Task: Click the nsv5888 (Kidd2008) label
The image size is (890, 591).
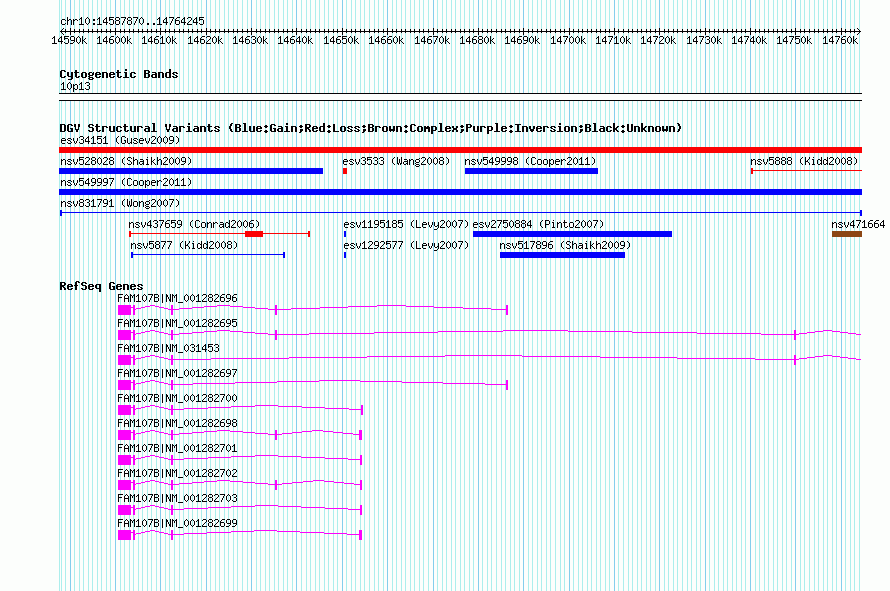Action: pyautogui.click(x=804, y=161)
